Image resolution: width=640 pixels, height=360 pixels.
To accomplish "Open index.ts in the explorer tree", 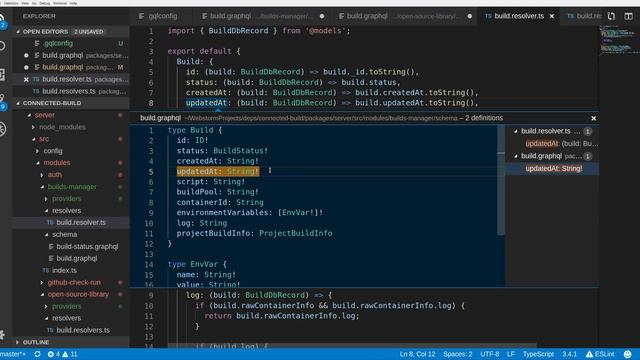I will (71, 270).
